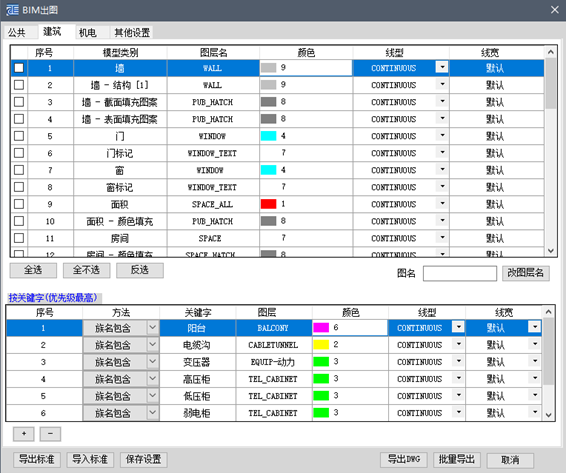Check the box for row 2 墙 - 结构
Image resolution: width=566 pixels, height=473 pixels.
[19, 85]
